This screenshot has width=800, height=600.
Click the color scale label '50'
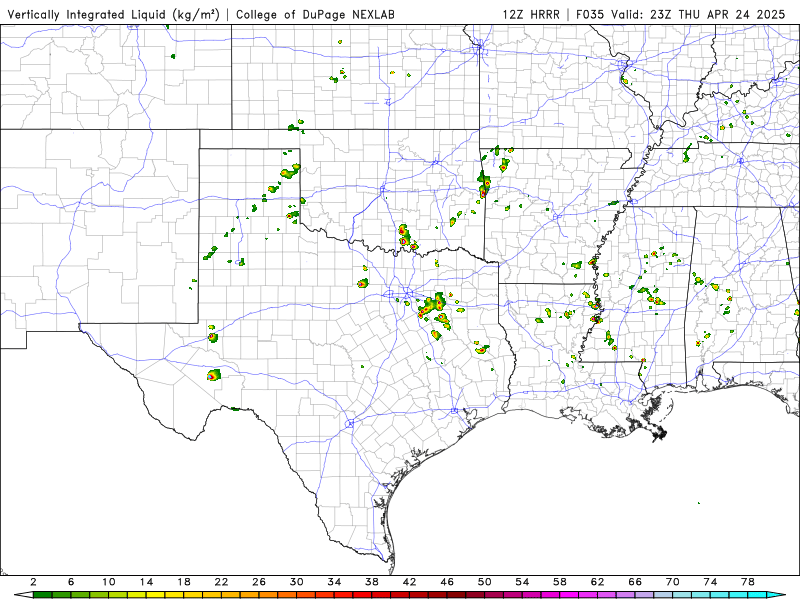pyautogui.click(x=485, y=582)
